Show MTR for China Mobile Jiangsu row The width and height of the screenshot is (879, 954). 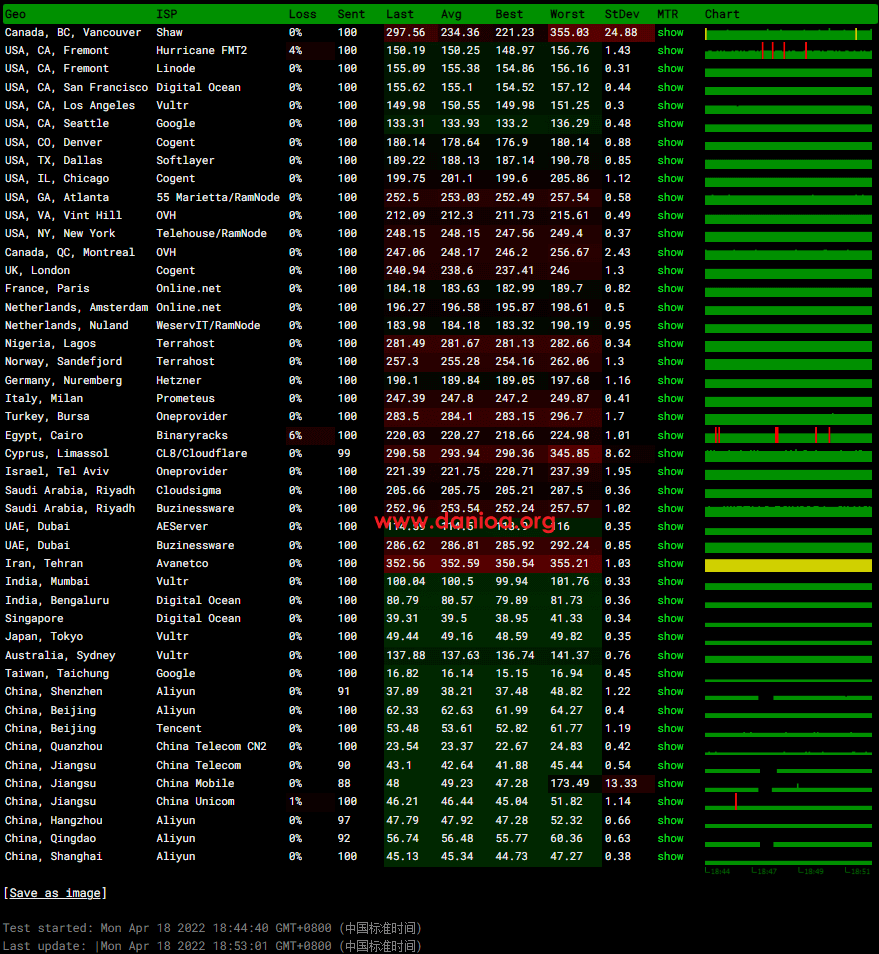[x=670, y=784]
